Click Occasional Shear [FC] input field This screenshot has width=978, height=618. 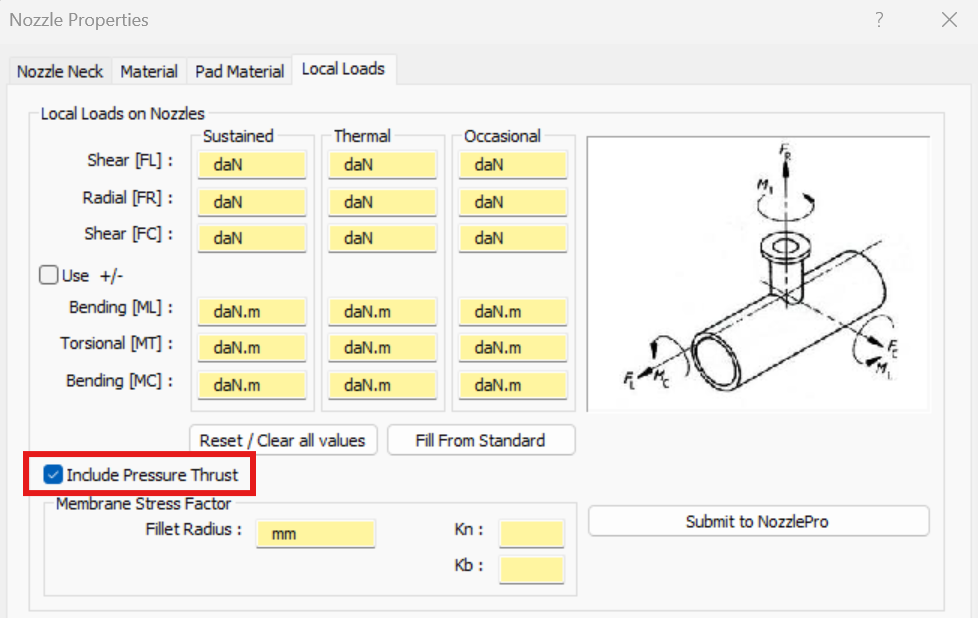coord(513,239)
